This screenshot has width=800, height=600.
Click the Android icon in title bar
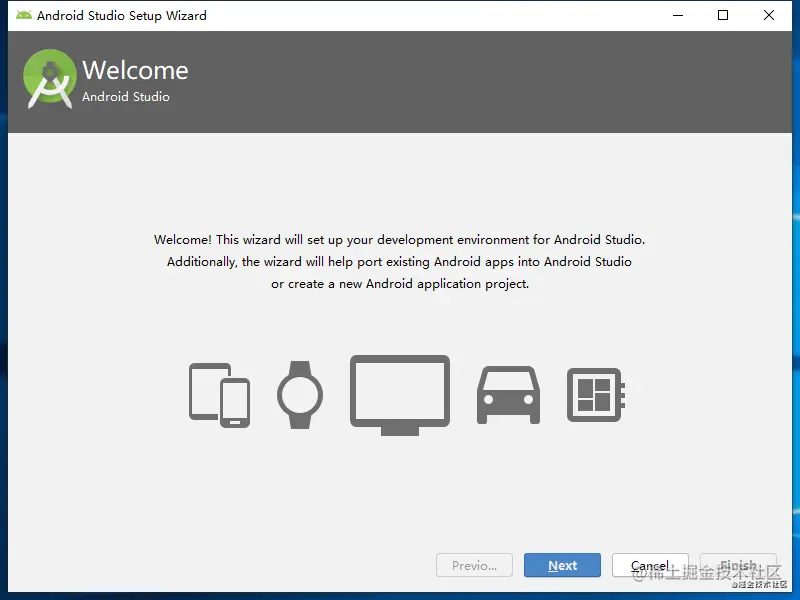23,15
